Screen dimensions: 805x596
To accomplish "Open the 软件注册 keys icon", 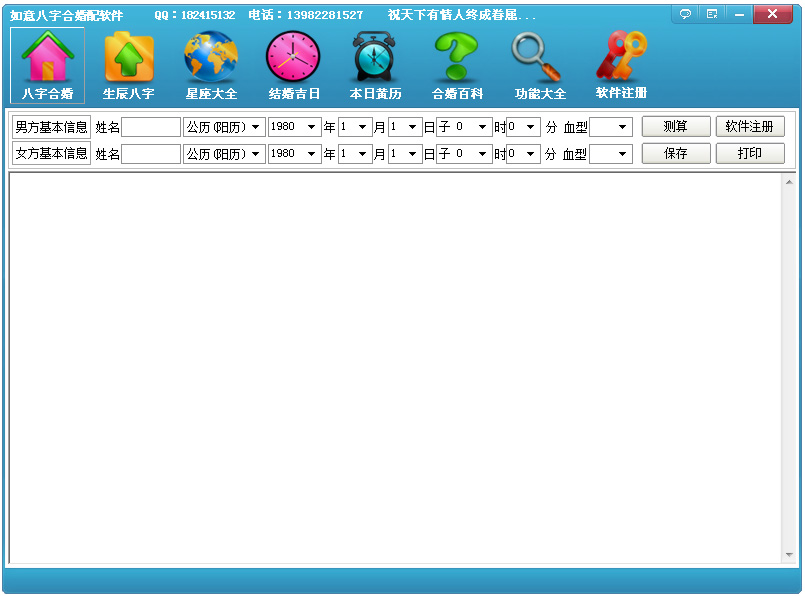I will pos(621,56).
